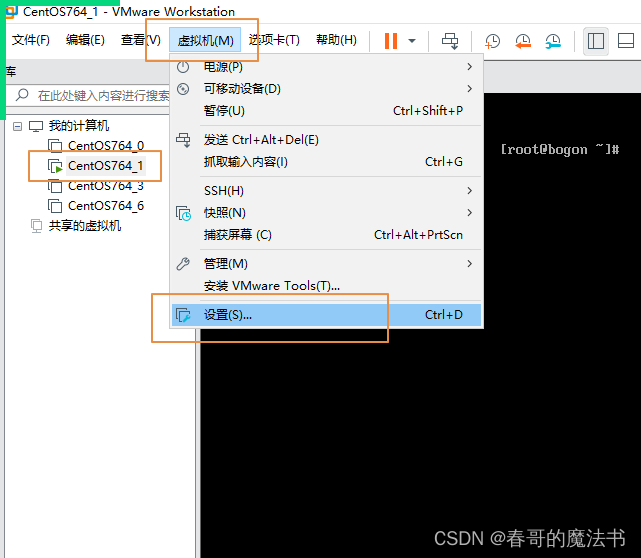This screenshot has width=641, height=558.
Task: Click the wrench icon beside 管理(M)
Action: tap(183, 264)
